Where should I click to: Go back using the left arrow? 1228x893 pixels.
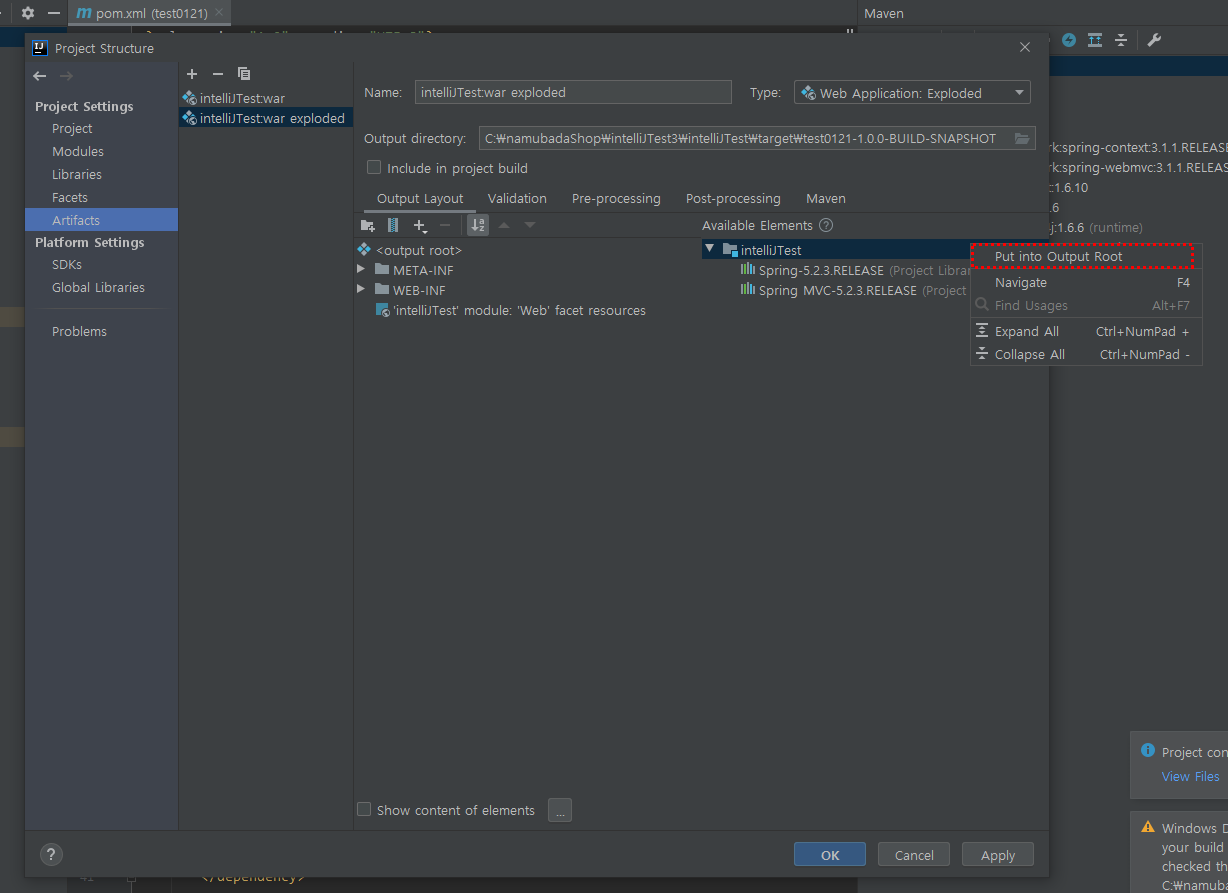[x=40, y=76]
